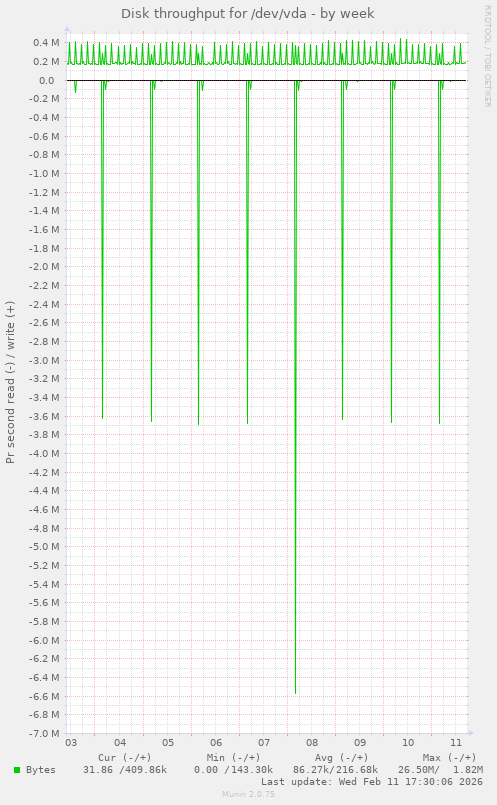Click the graph title 'Disk throughput for /dev/vda - by week'
497x805 pixels.
[x=247, y=14]
